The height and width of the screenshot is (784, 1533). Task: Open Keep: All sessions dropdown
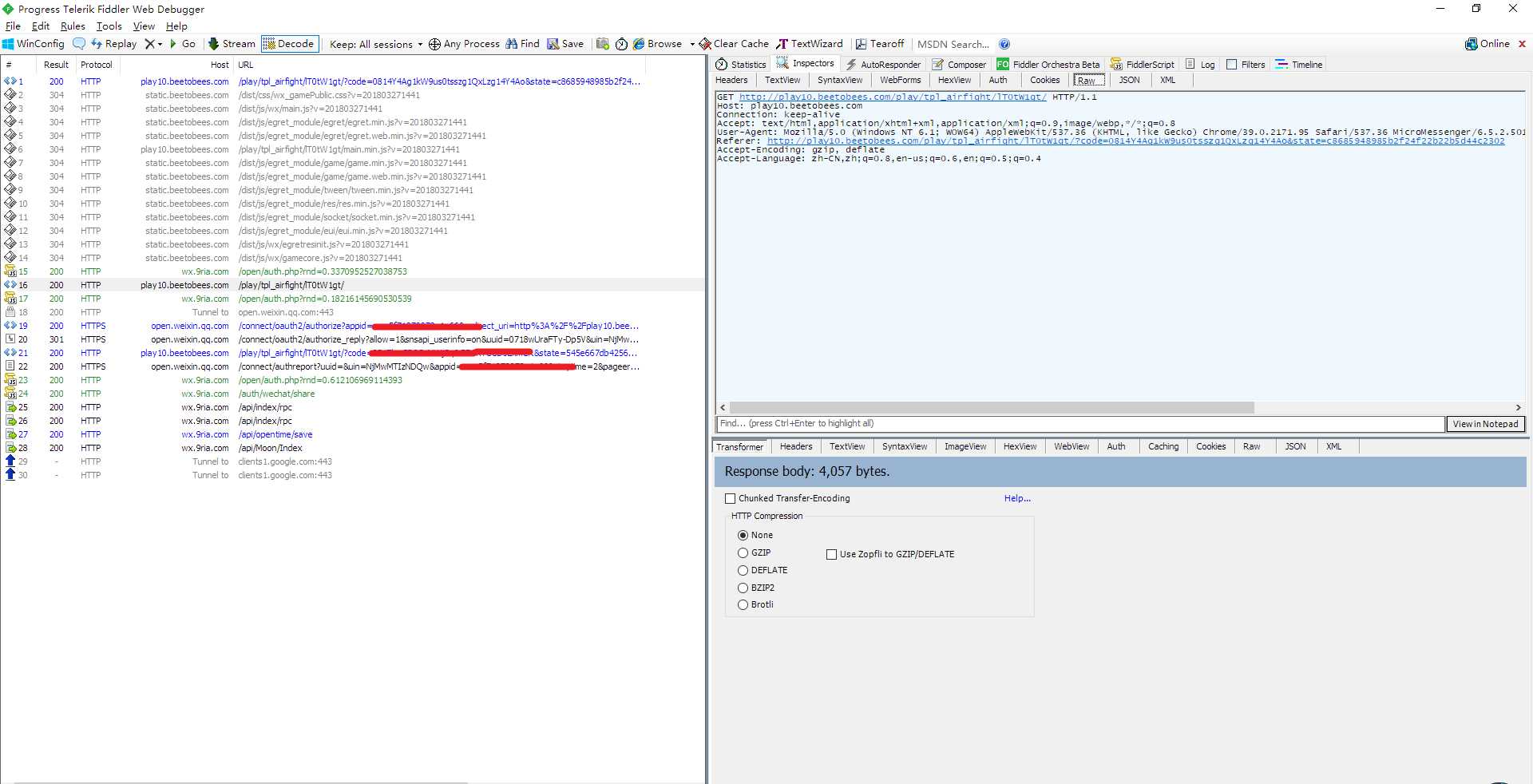pos(375,44)
